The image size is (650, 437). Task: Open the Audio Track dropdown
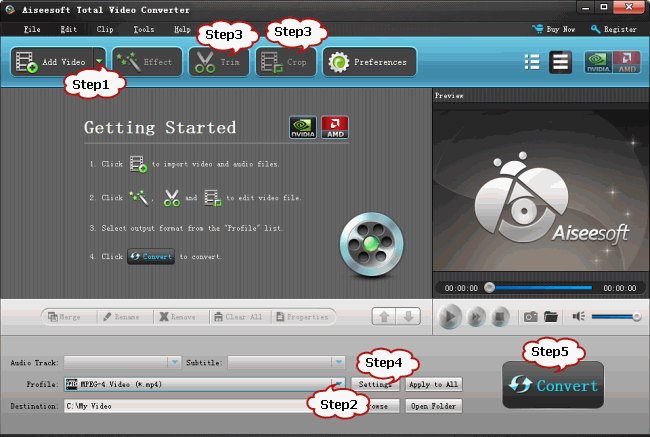tap(122, 362)
